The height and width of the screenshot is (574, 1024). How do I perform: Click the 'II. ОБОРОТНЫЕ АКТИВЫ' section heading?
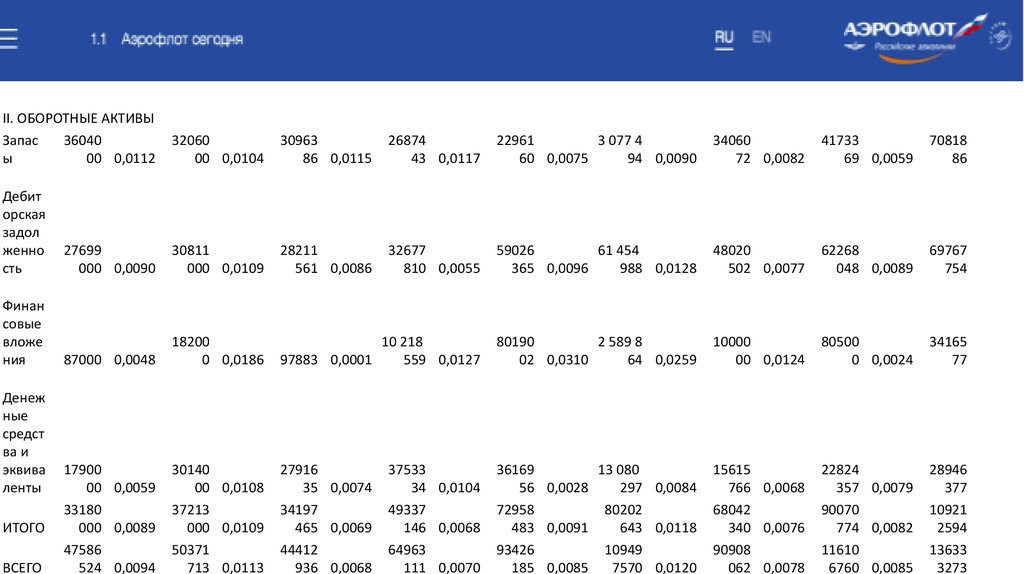tap(78, 118)
